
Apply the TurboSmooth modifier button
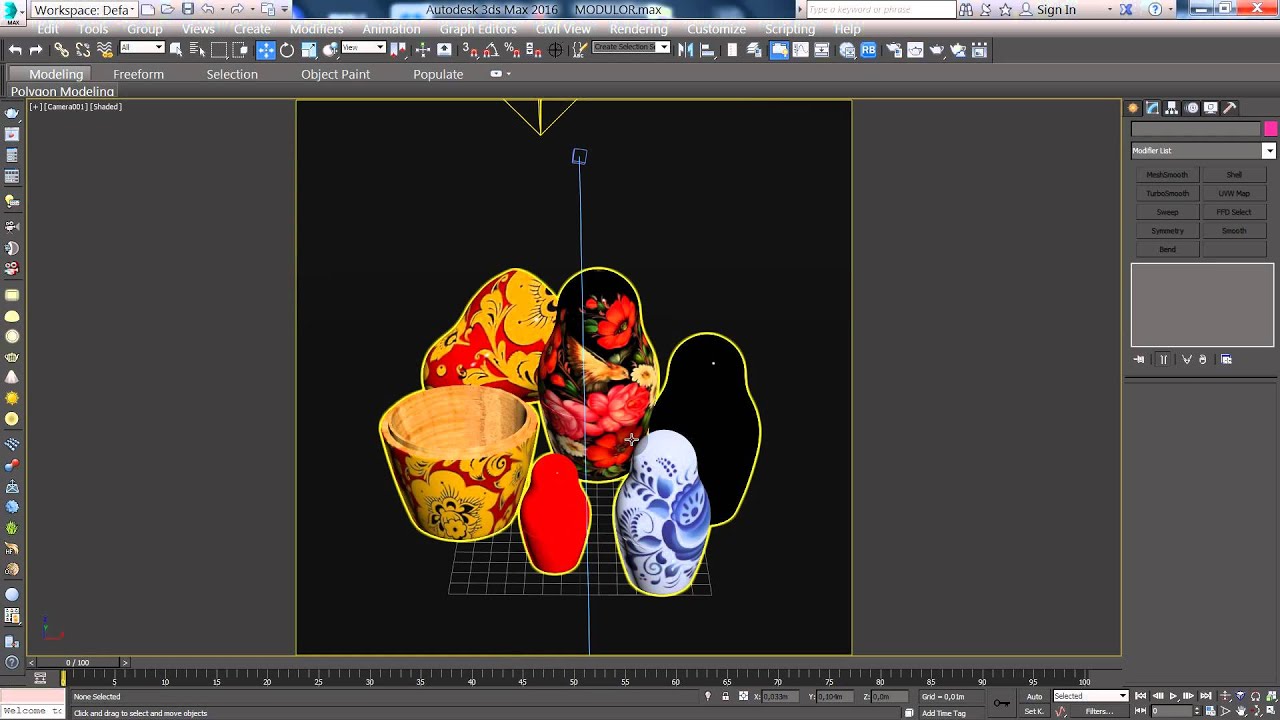coord(1167,194)
